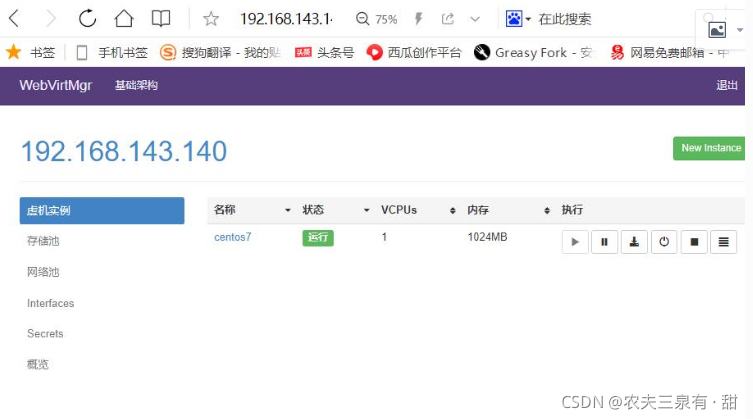The image size is (753, 419).
Task: Open the 概览 sidebar item
Action: [38, 364]
